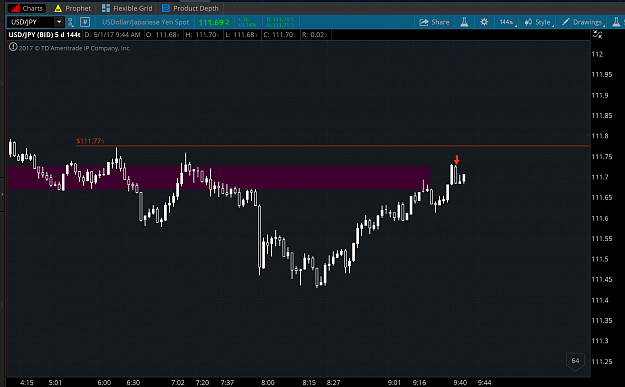
Task: Click the 7:02 time axis label
Action: [x=178, y=383]
